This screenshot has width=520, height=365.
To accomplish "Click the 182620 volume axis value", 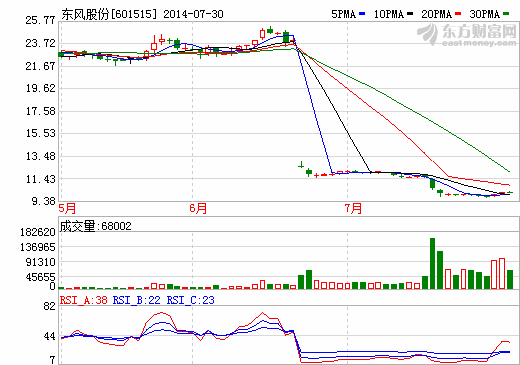I will click(38, 232).
